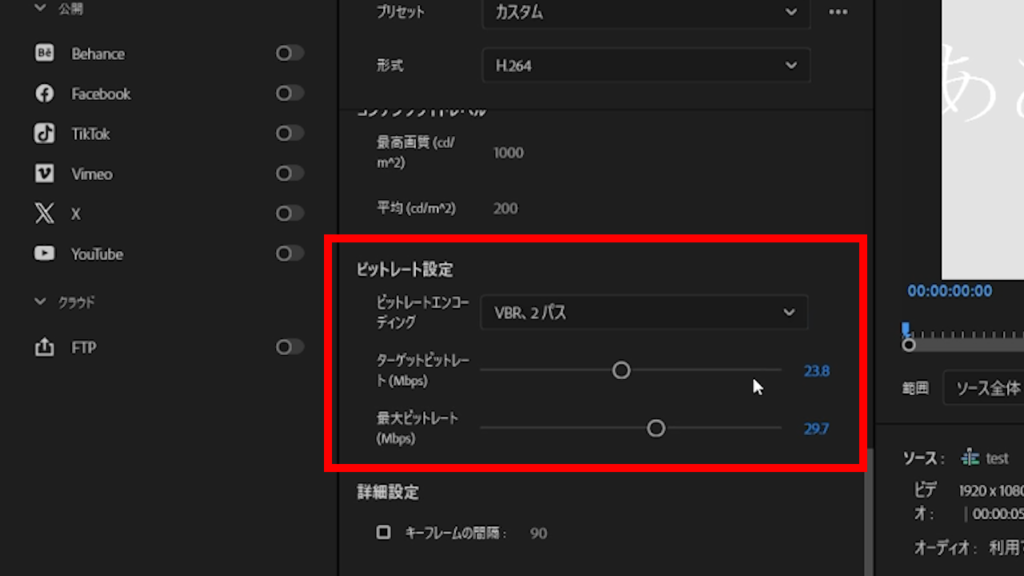Open the プリセット dropdown showing カスタム

[x=646, y=12]
